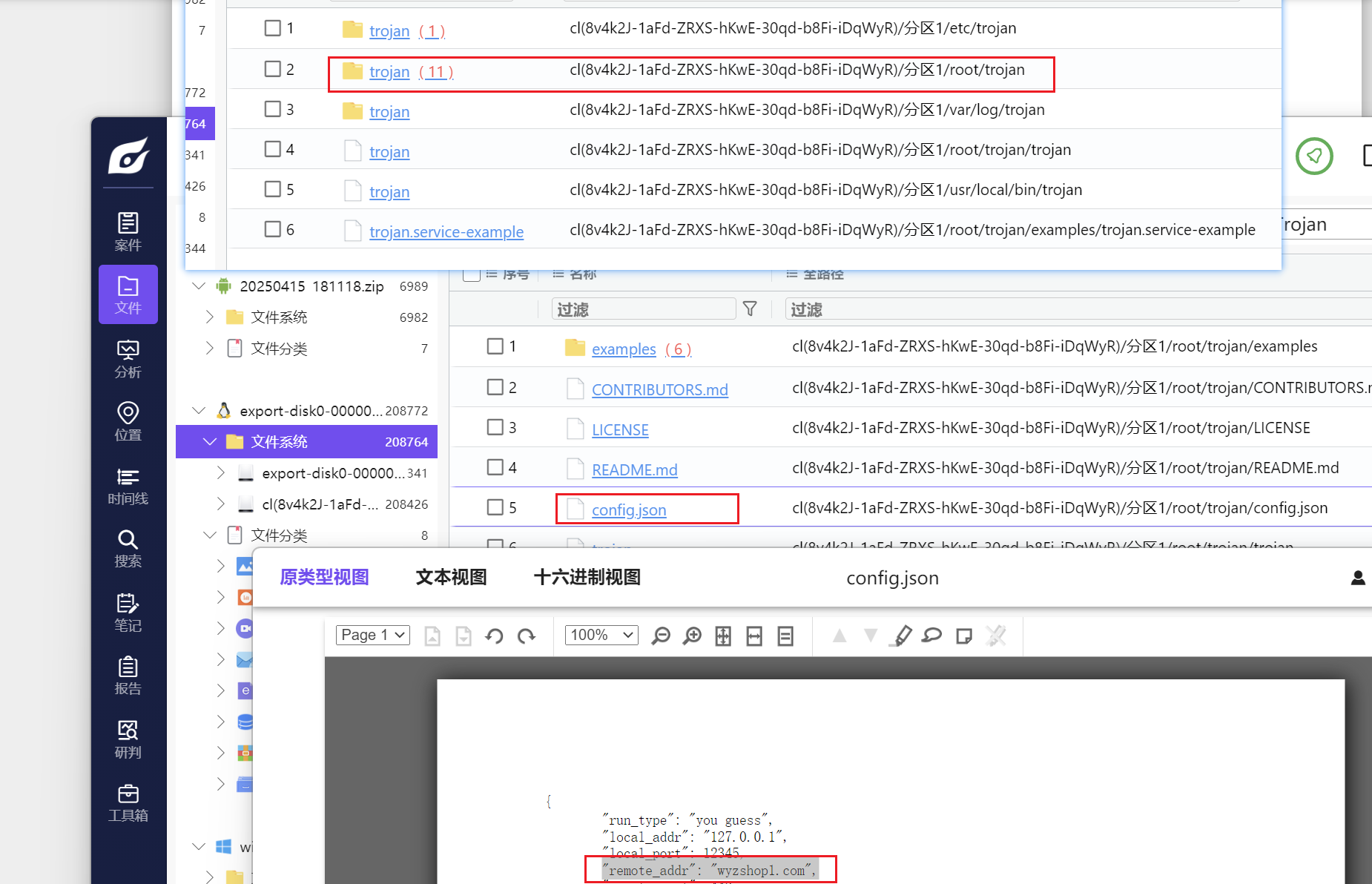The width and height of the screenshot is (1372, 884).
Task: Select the checkbox for the examples folder row
Action: tap(495, 346)
